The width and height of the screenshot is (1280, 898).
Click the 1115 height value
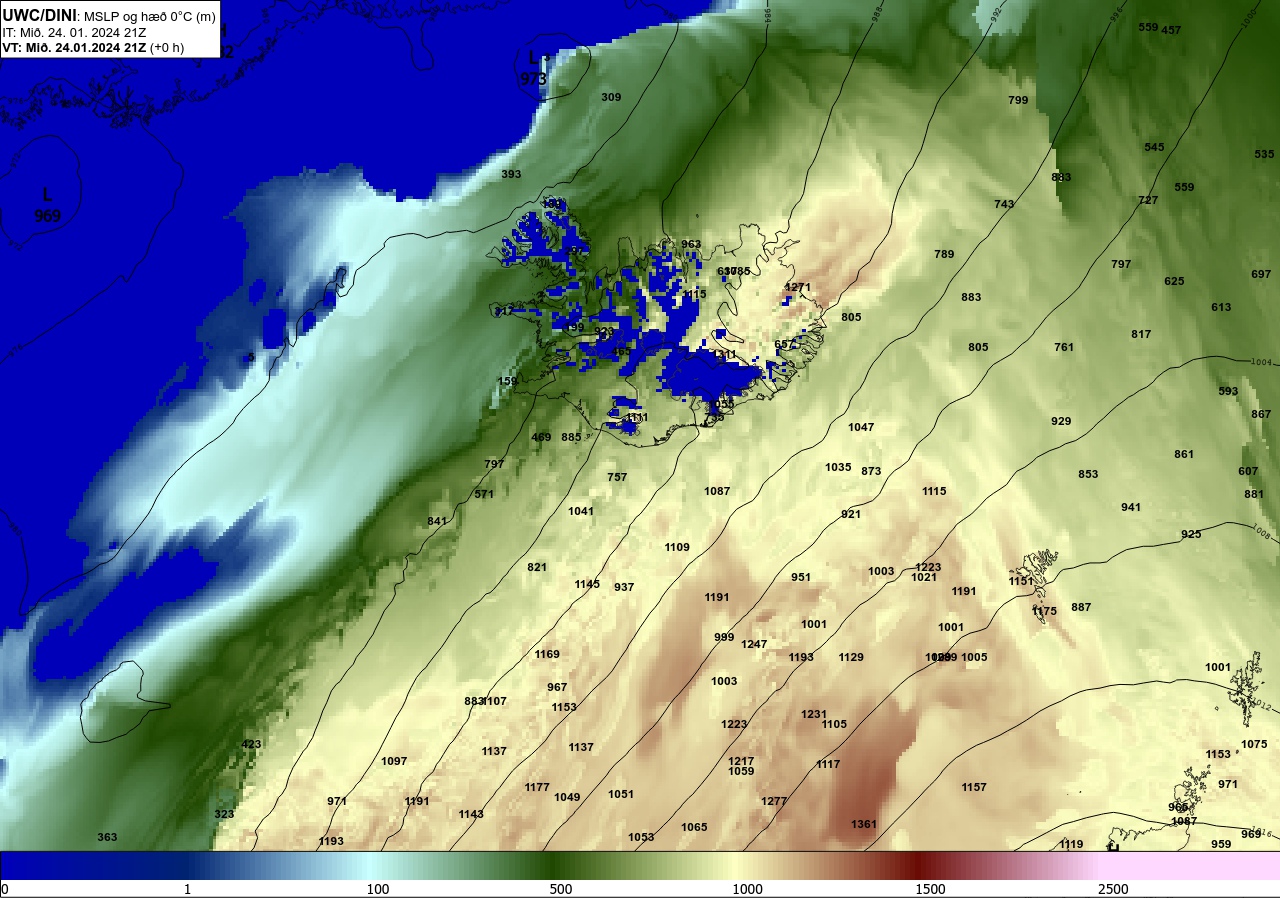(934, 491)
